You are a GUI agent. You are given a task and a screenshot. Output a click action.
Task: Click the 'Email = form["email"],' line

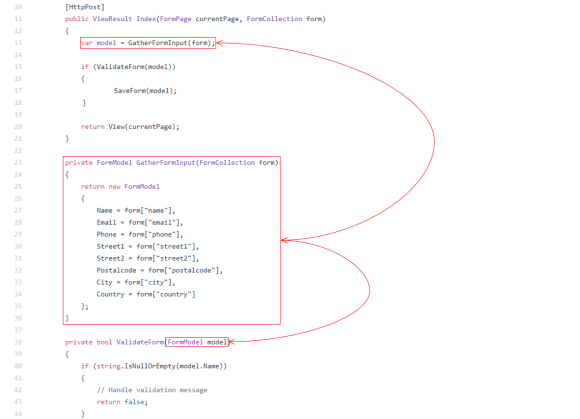point(140,223)
